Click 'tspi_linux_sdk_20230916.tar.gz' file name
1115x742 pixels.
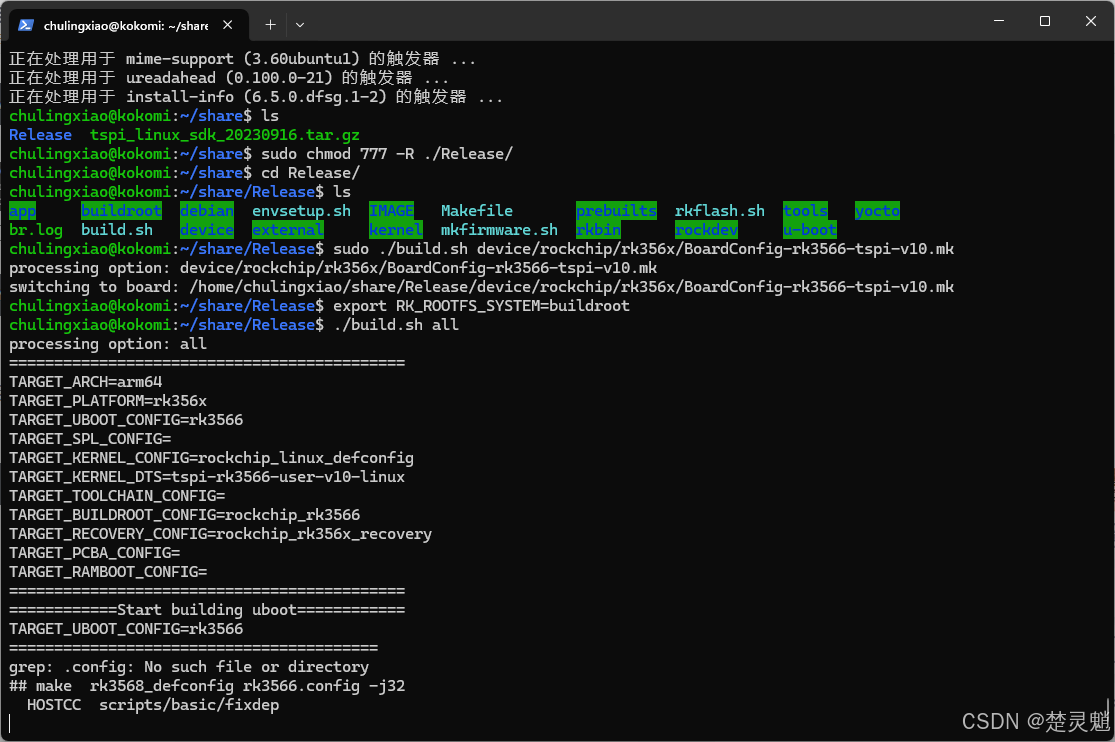coord(225,135)
